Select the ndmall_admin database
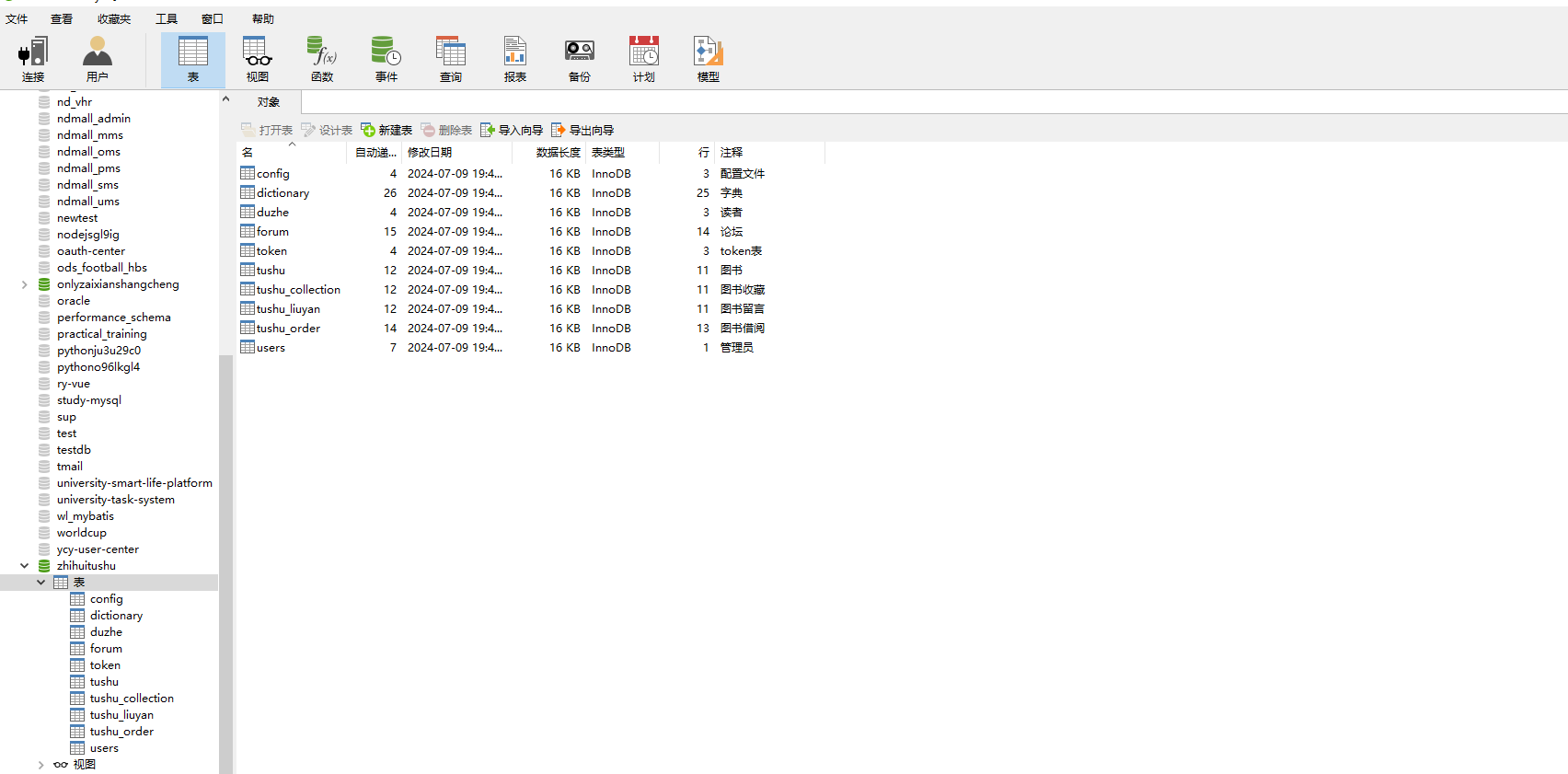 click(x=94, y=119)
